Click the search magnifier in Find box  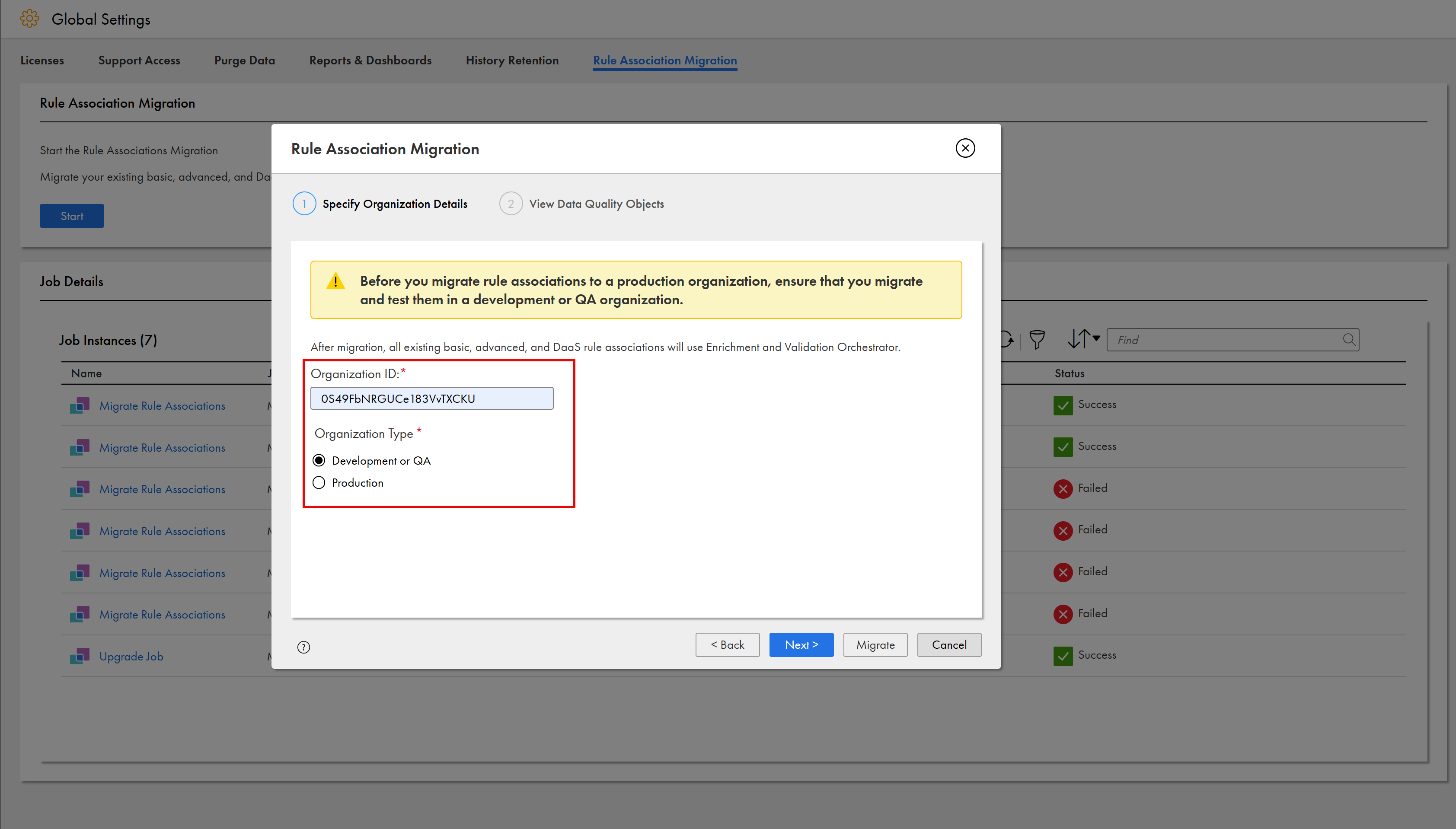1348,339
